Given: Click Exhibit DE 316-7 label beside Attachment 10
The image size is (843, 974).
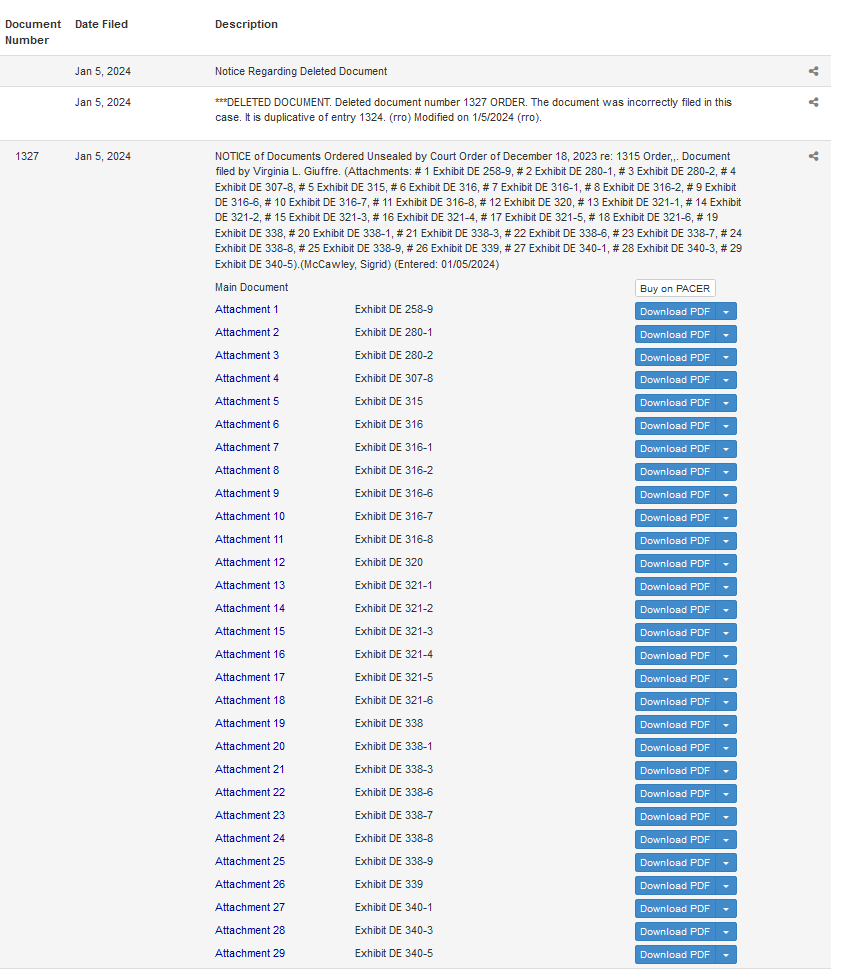Looking at the screenshot, I should point(394,516).
